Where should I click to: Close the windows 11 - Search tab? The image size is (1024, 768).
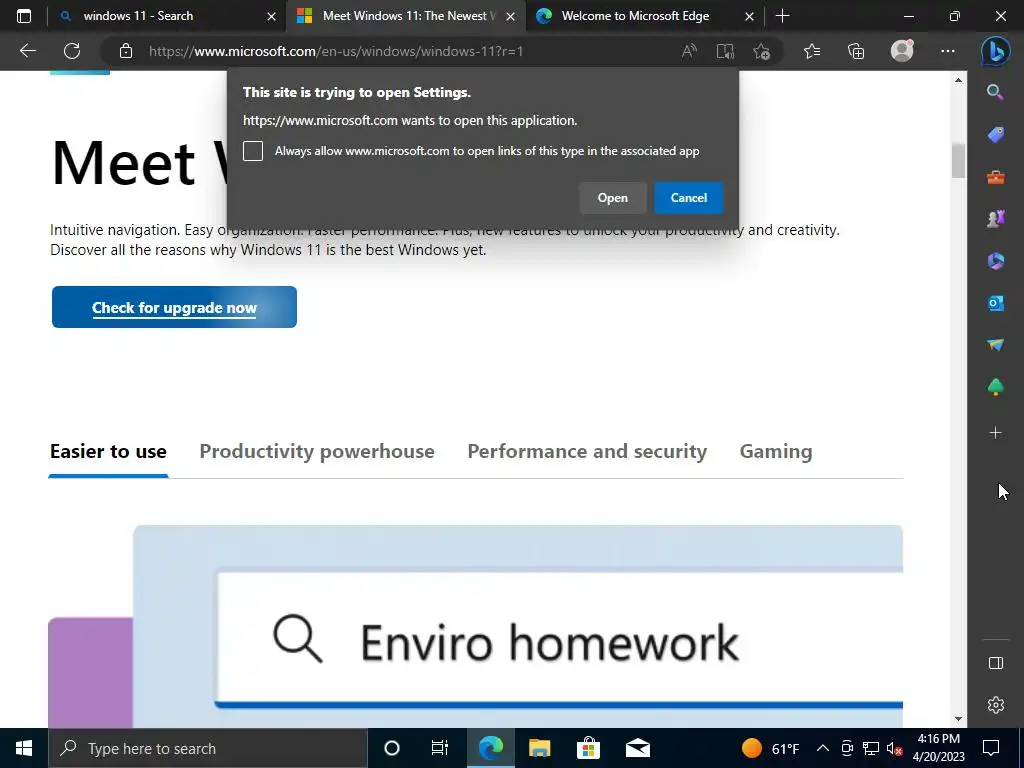tap(272, 16)
